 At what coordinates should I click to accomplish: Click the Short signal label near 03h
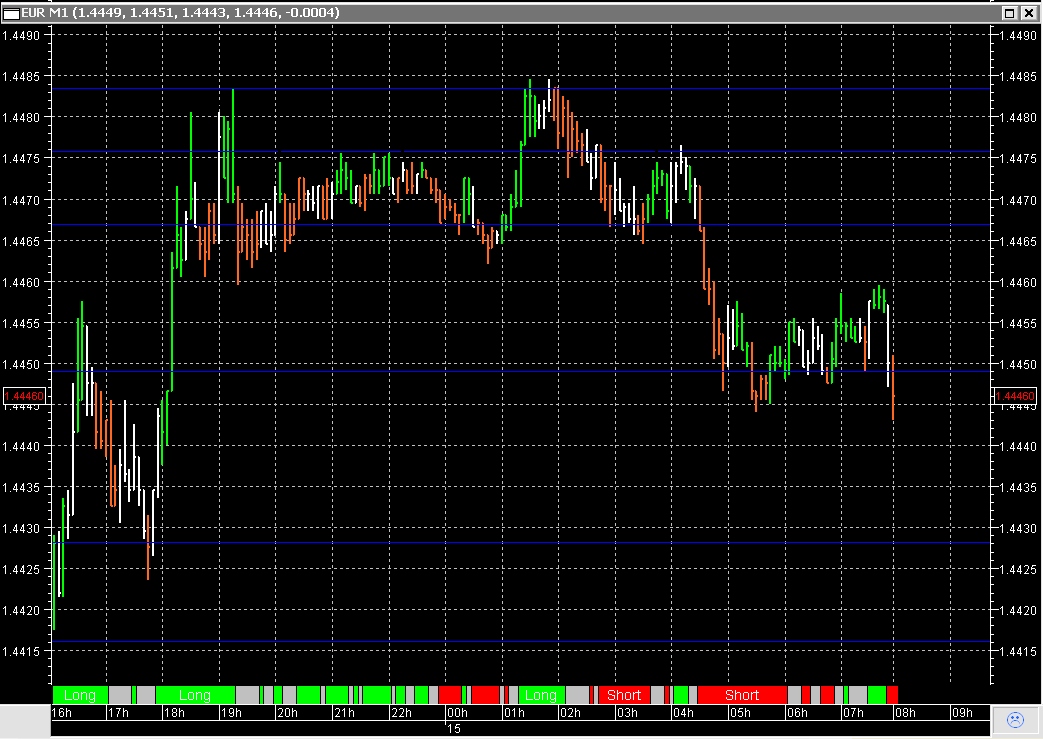624,695
